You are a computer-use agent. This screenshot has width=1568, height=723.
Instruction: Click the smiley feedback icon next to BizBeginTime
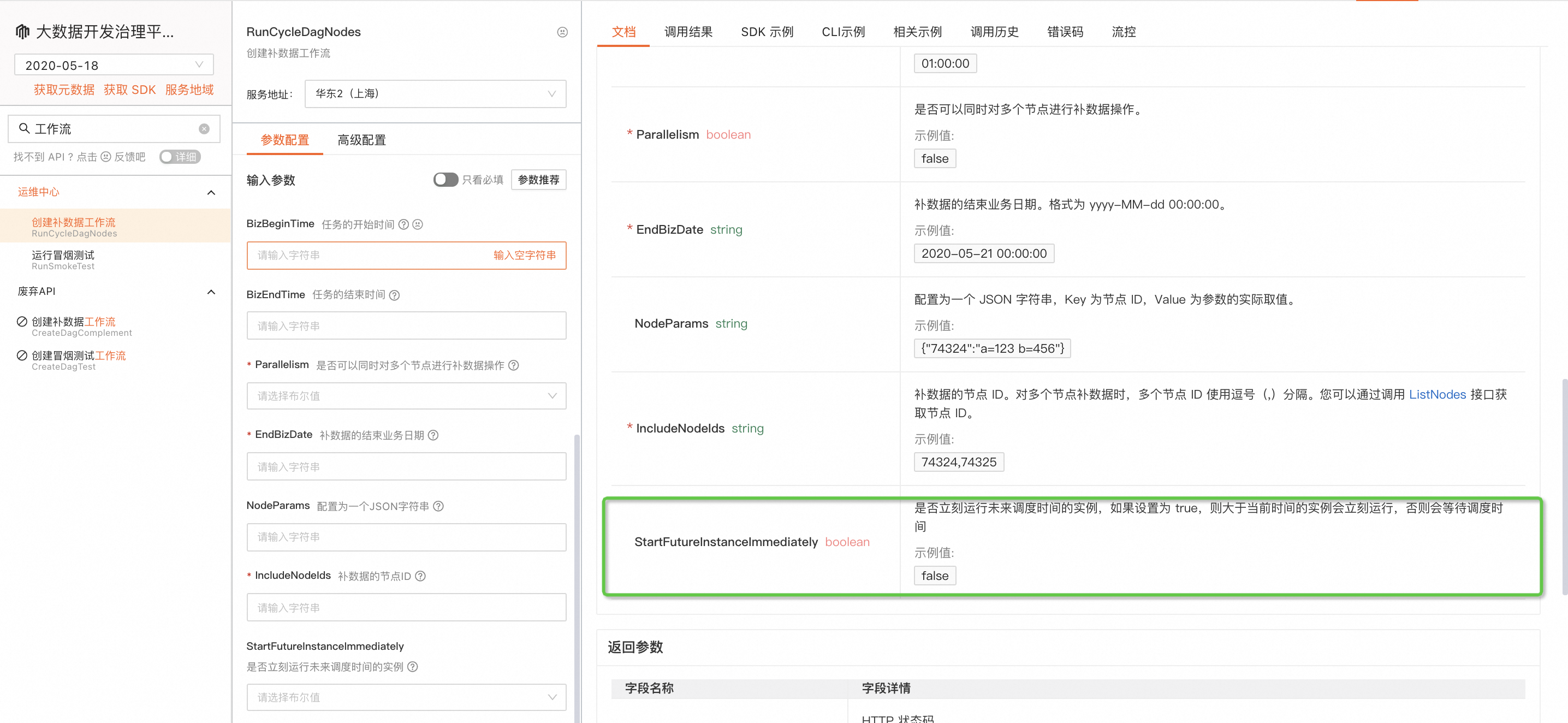coord(418,224)
